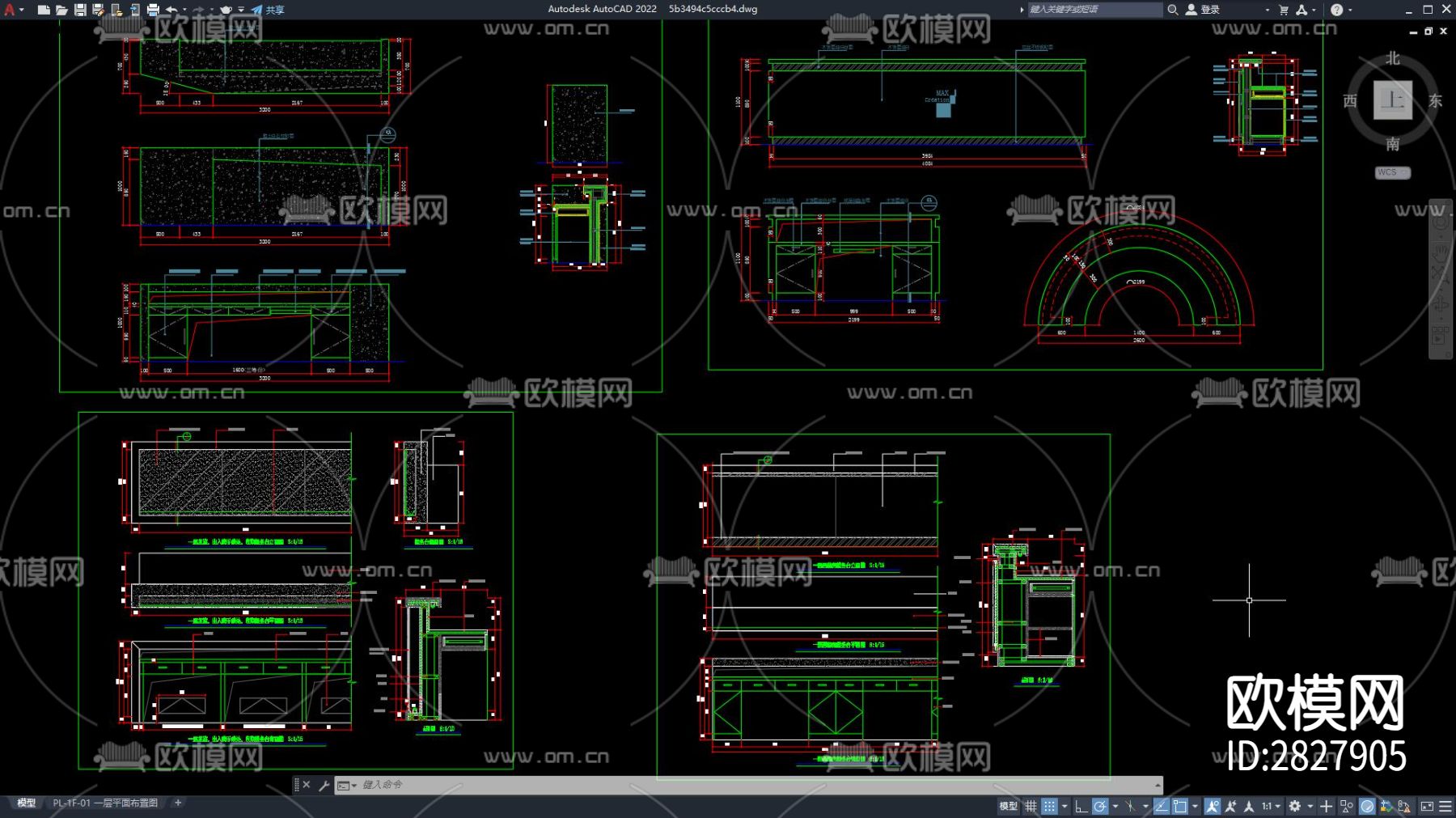Click the Undo arrow icon

171,10
